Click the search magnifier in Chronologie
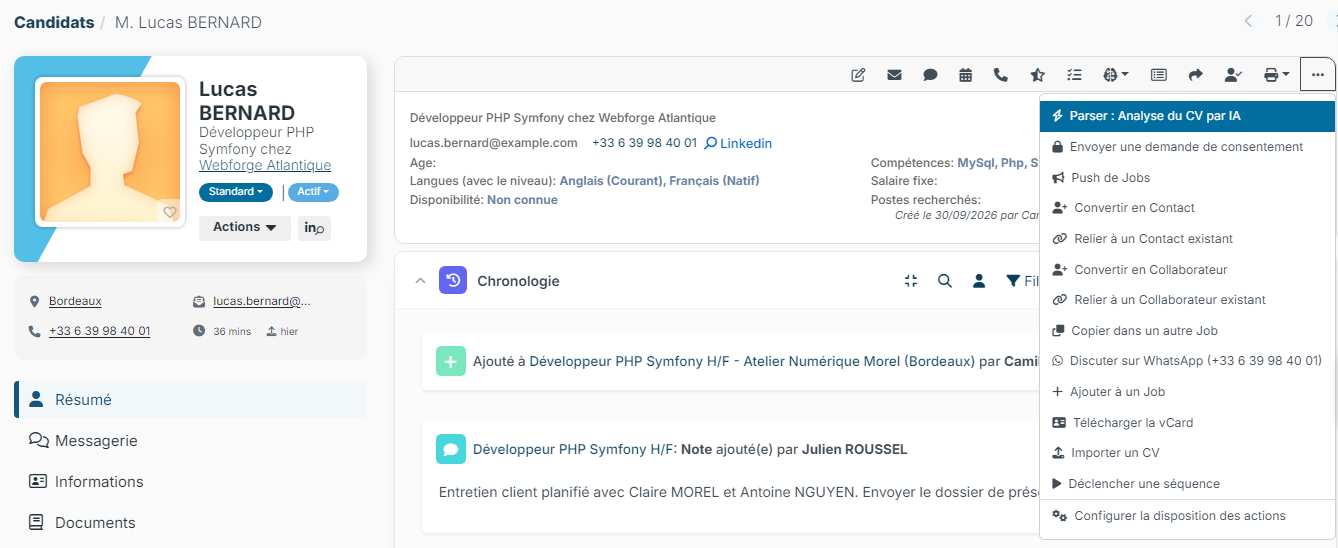 click(944, 281)
